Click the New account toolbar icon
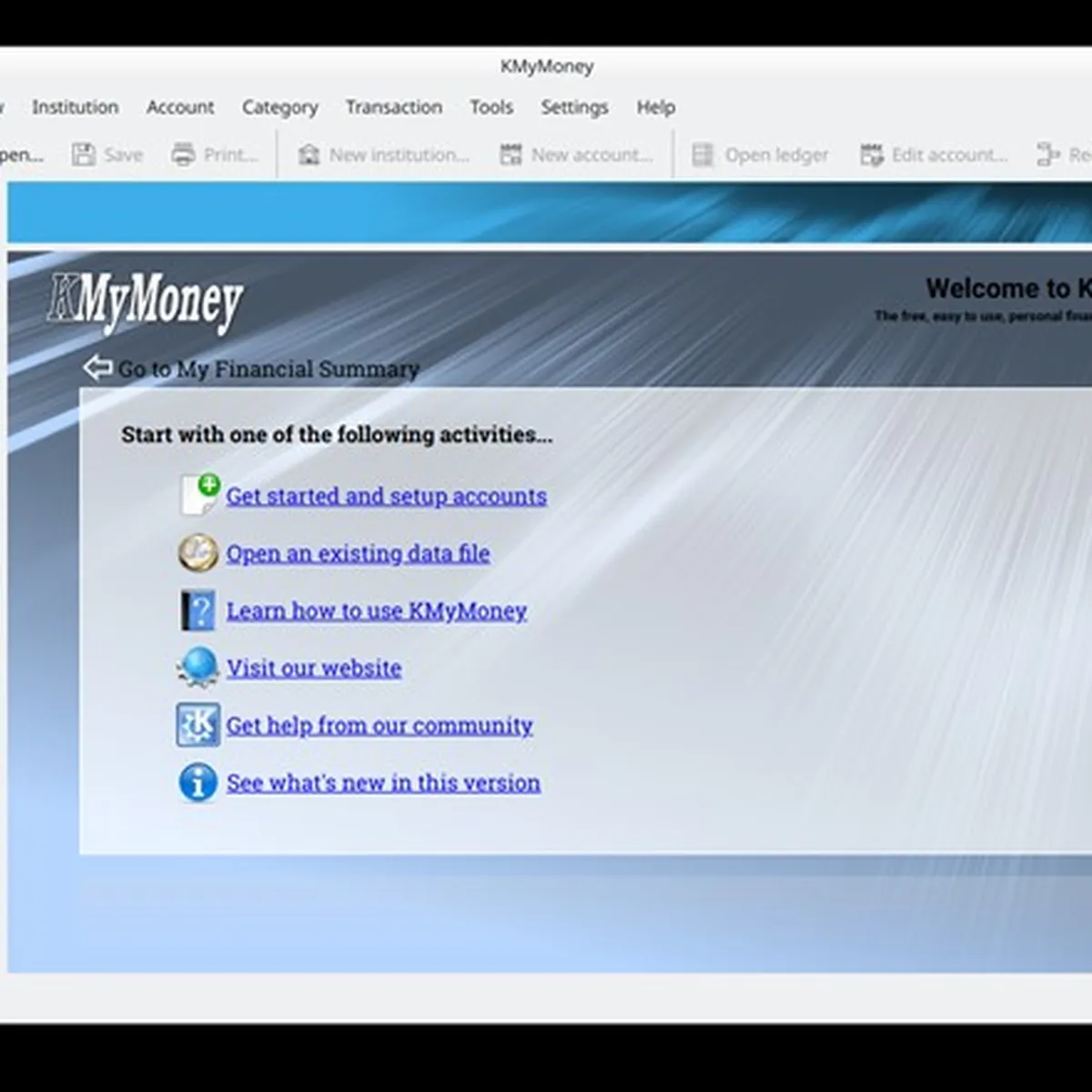This screenshot has height=1092, width=1092. pyautogui.click(x=511, y=155)
